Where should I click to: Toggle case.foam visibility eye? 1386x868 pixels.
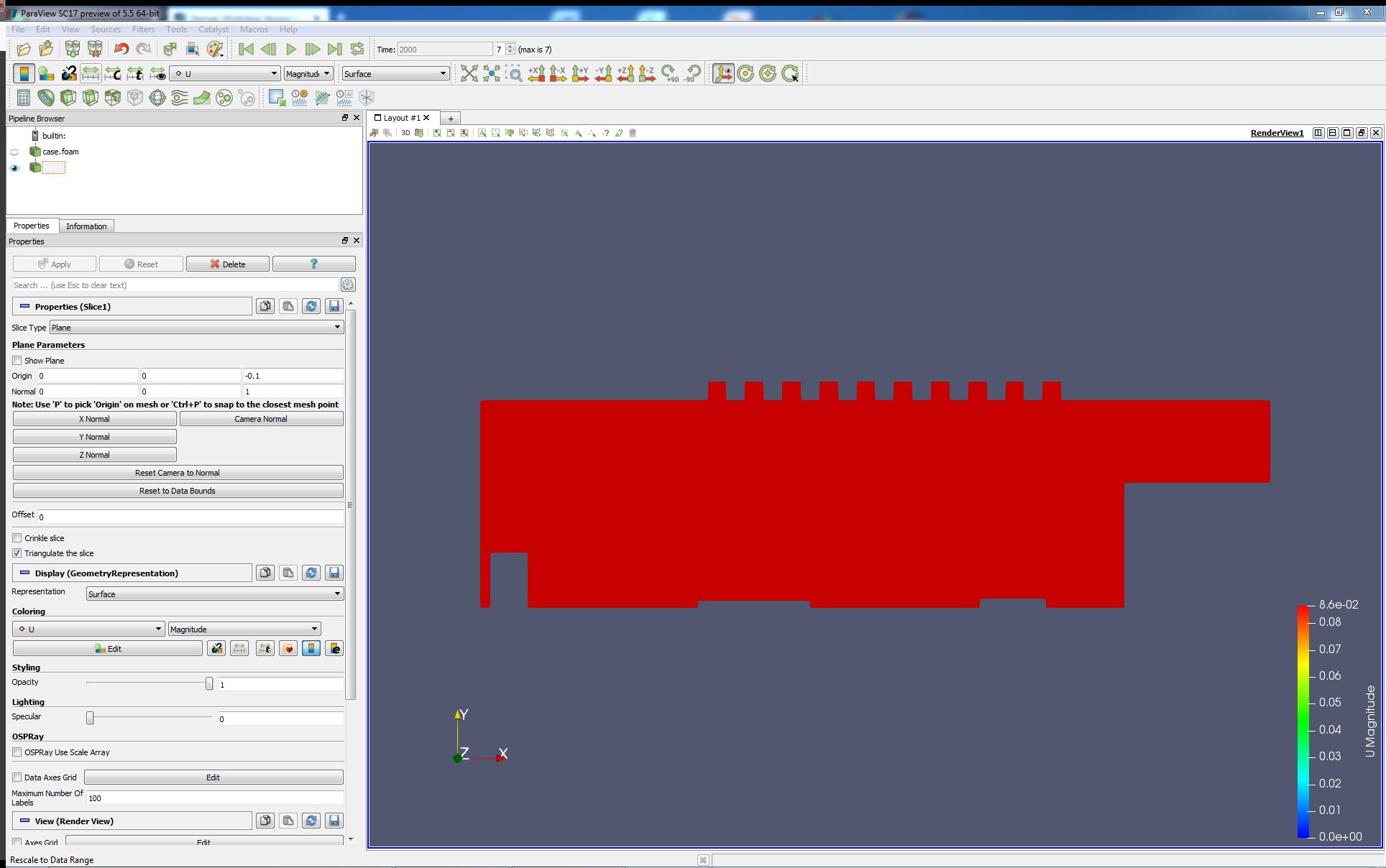[x=14, y=152]
